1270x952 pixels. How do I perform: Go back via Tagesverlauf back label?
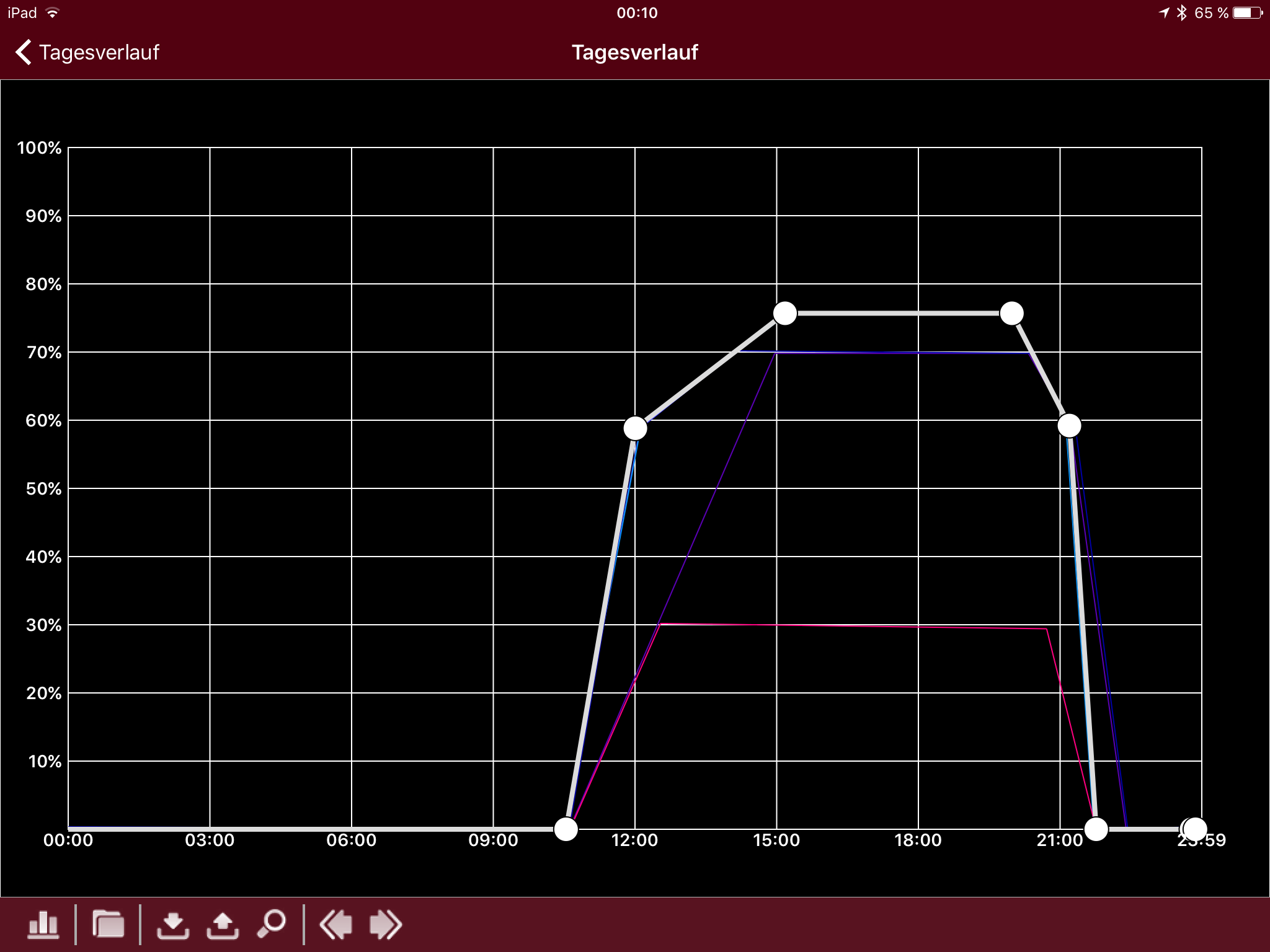click(x=99, y=52)
